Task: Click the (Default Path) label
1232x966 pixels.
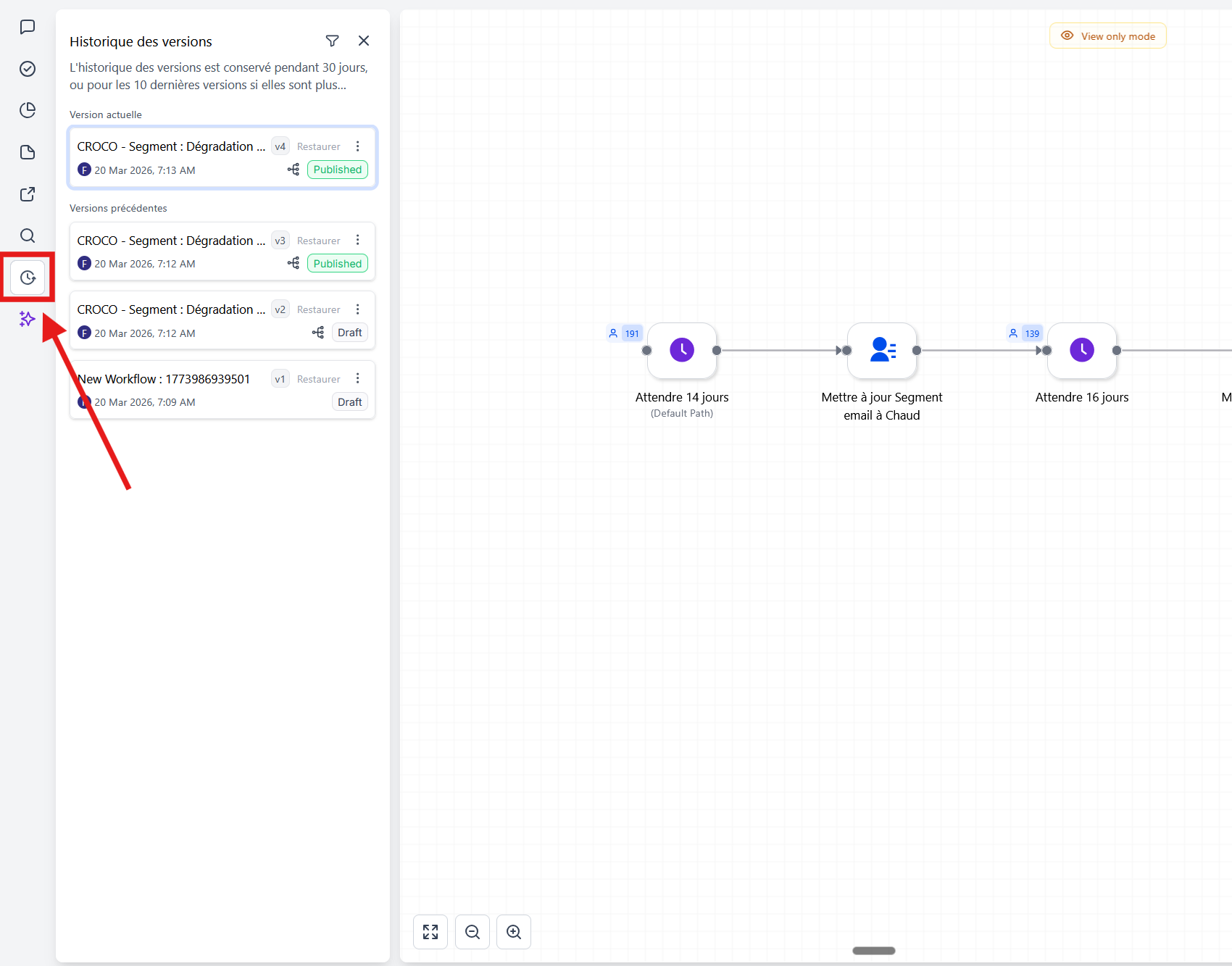Action: (682, 414)
